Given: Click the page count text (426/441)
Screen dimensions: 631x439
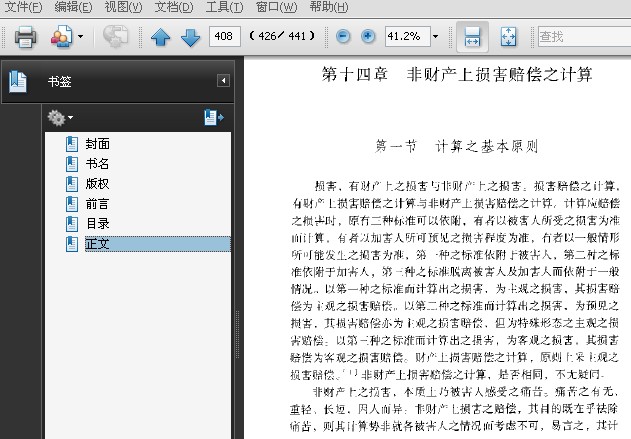Looking at the screenshot, I should point(282,36).
